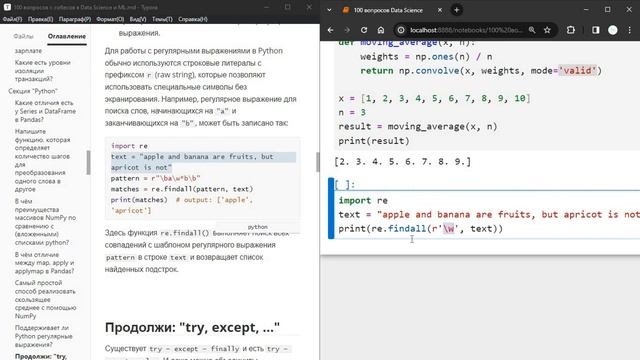
Task: Go back in the Chrome browser
Action: tap(331, 30)
